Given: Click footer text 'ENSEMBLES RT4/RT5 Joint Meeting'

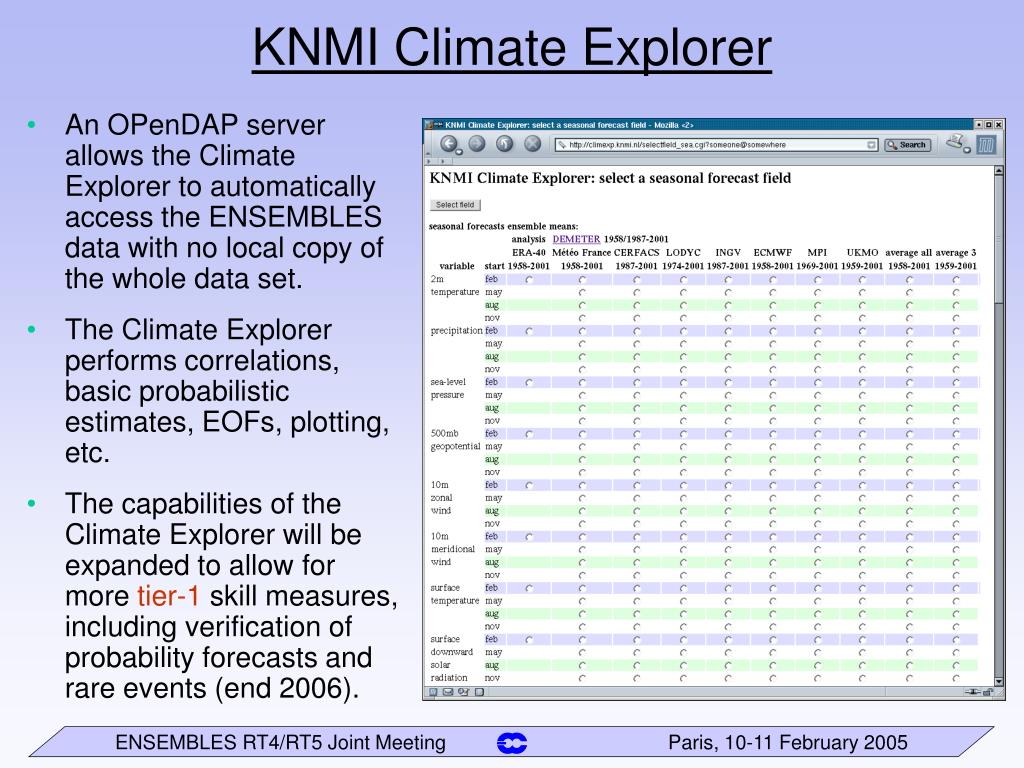Looking at the screenshot, I should [x=280, y=743].
